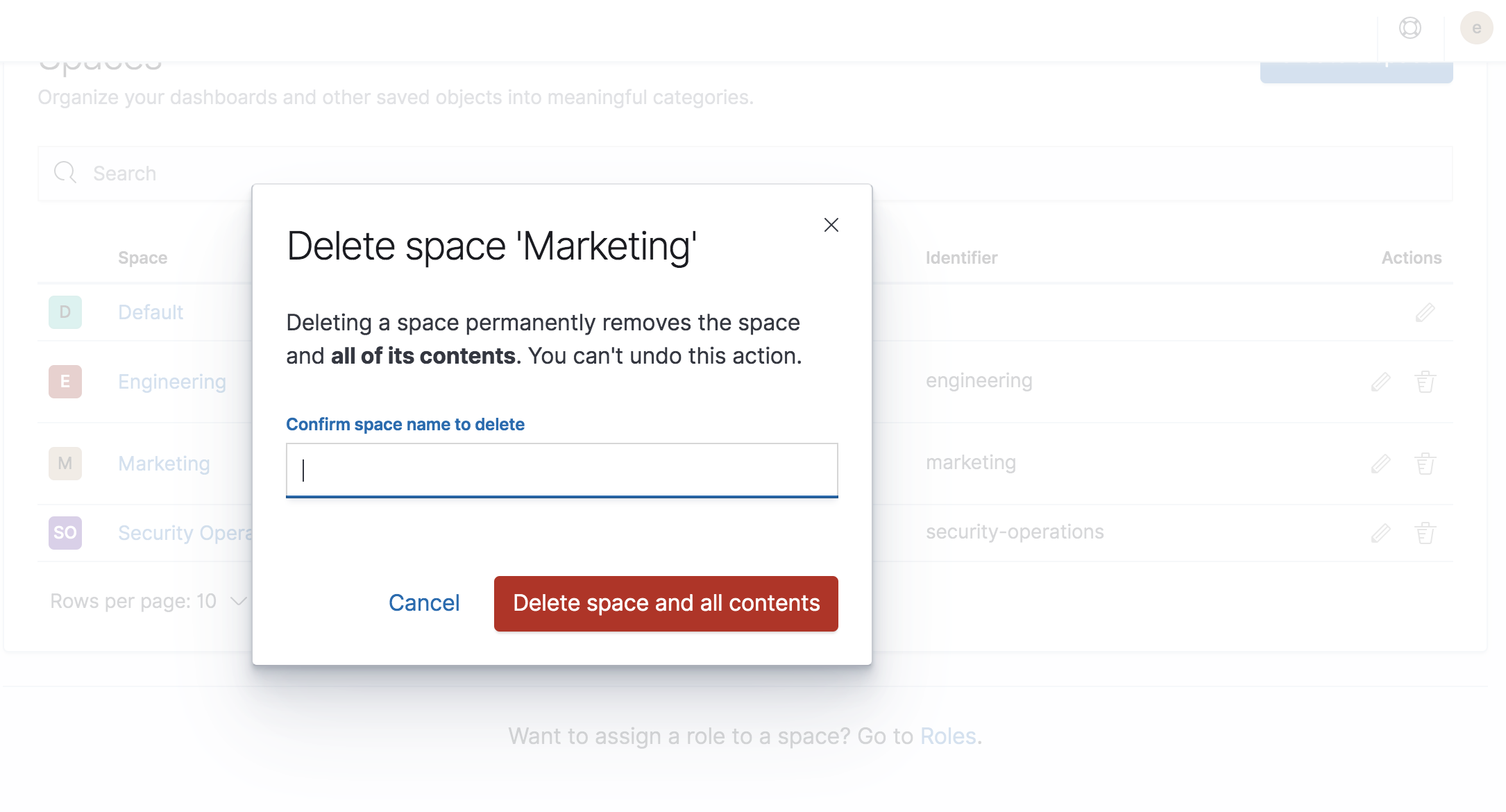Viewport: 1506px width, 812px height.
Task: Open help using the life ring icon
Action: [x=1409, y=28]
